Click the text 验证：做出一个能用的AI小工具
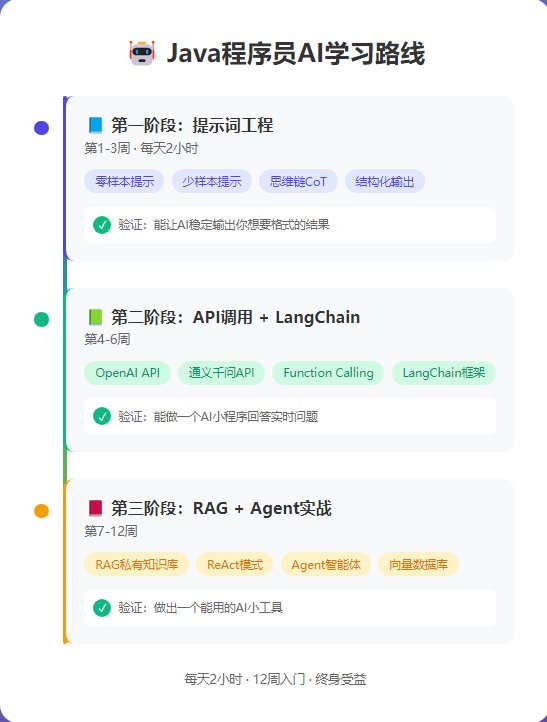 point(200,608)
